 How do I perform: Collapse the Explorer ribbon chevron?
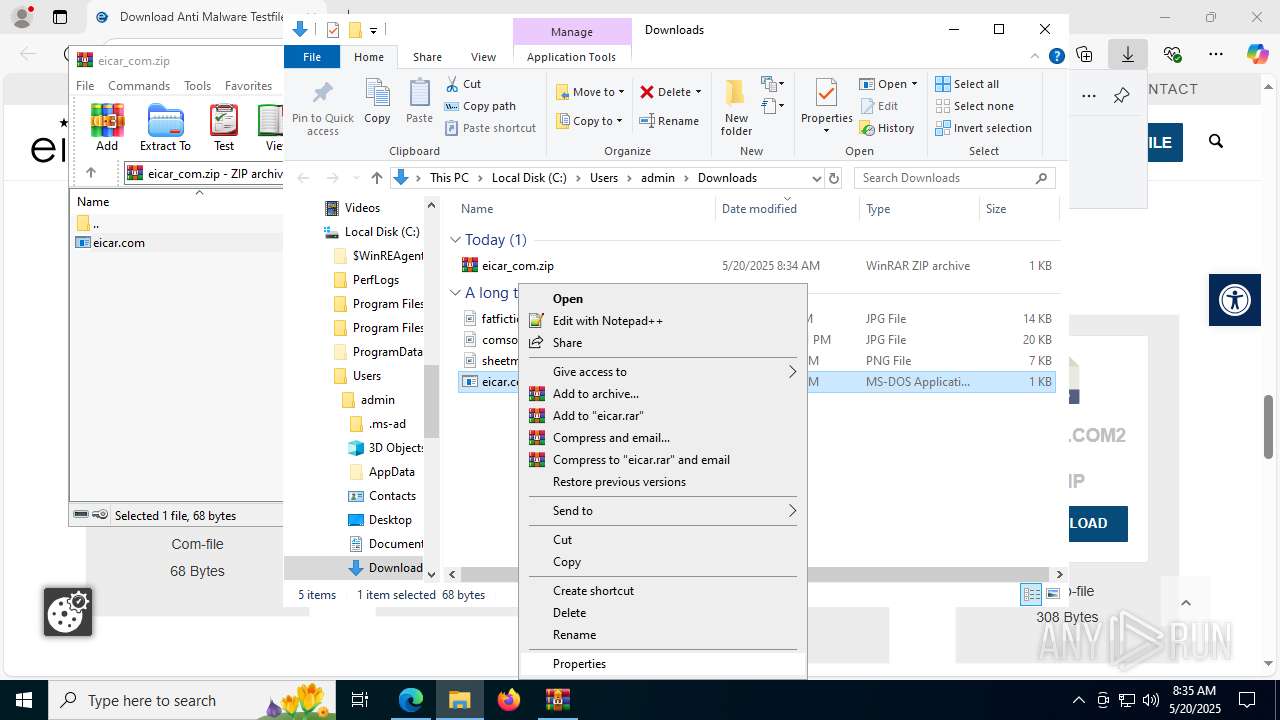[1035, 57]
